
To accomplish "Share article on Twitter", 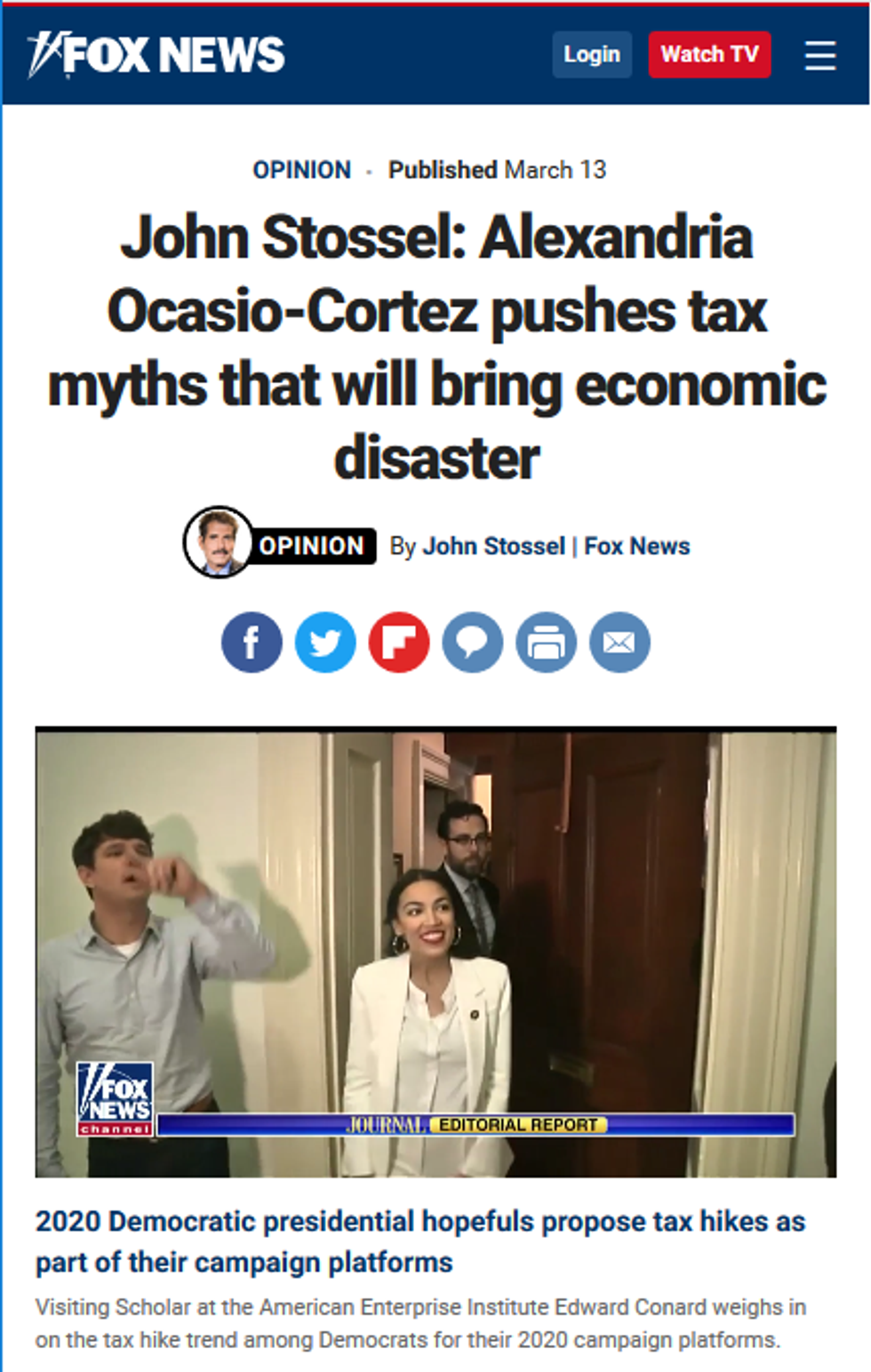I will click(x=325, y=642).
